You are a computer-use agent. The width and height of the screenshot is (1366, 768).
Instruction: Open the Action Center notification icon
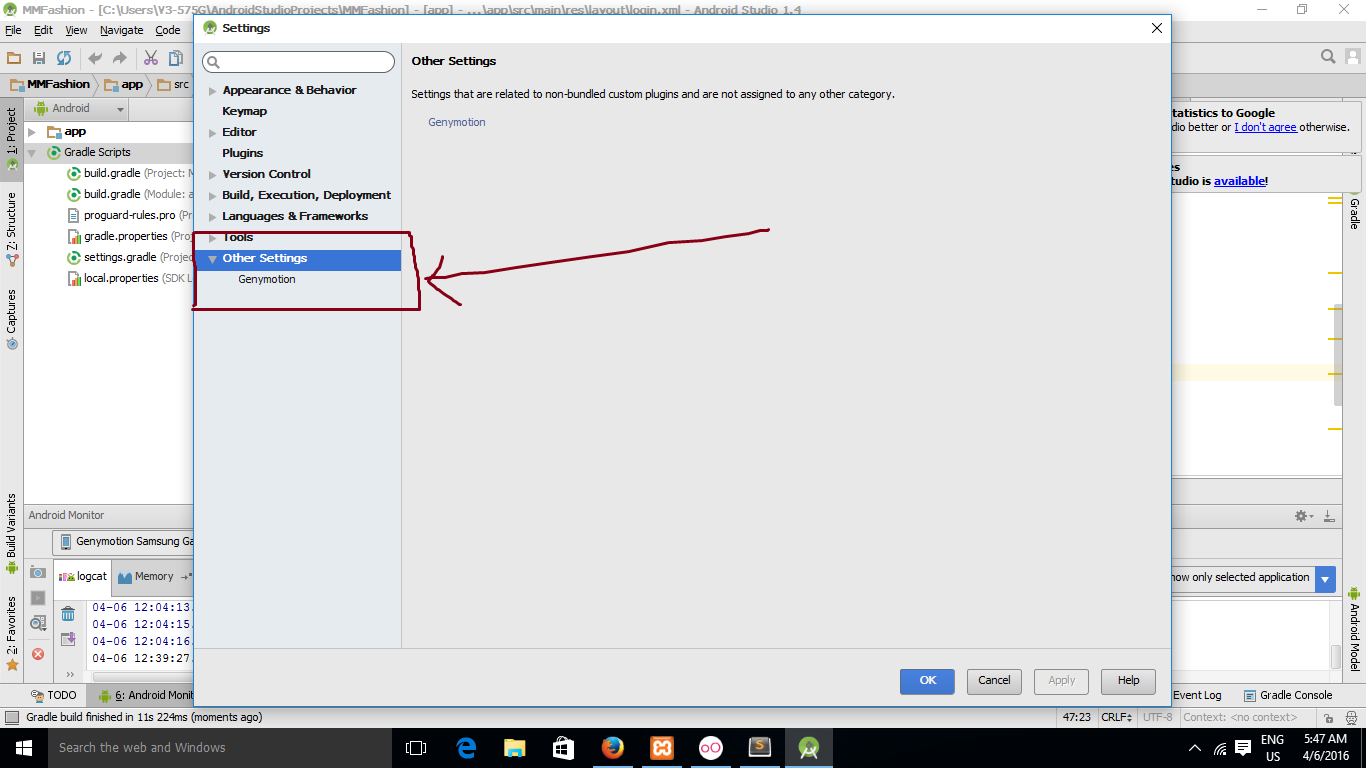point(1243,747)
